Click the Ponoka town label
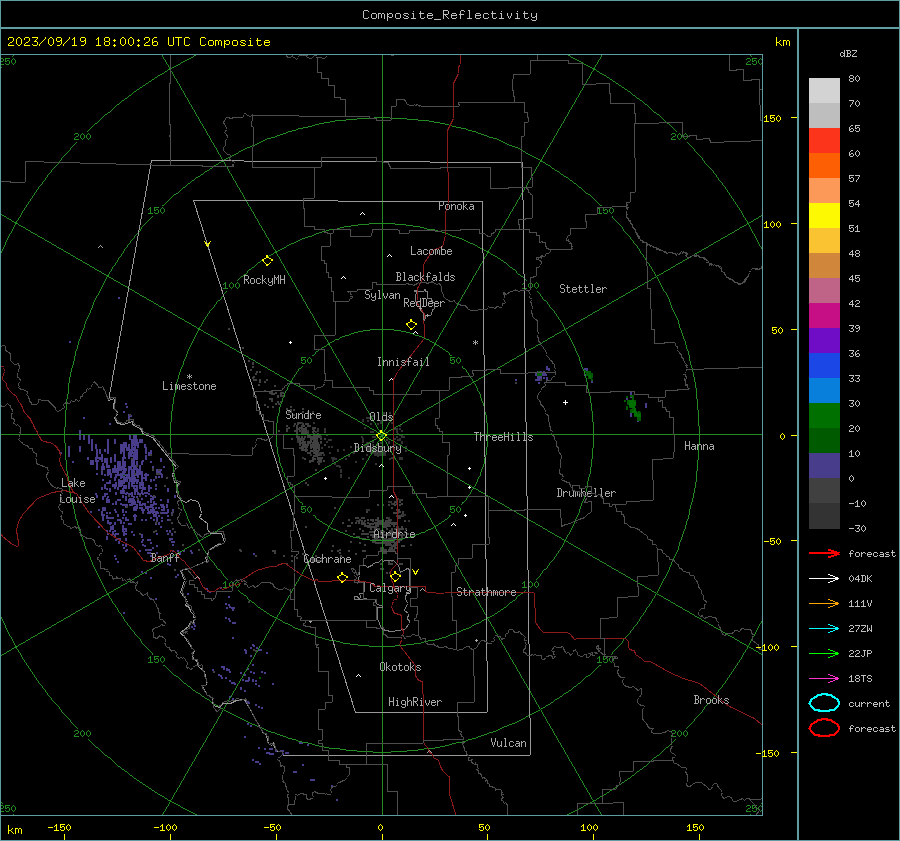 coord(456,206)
